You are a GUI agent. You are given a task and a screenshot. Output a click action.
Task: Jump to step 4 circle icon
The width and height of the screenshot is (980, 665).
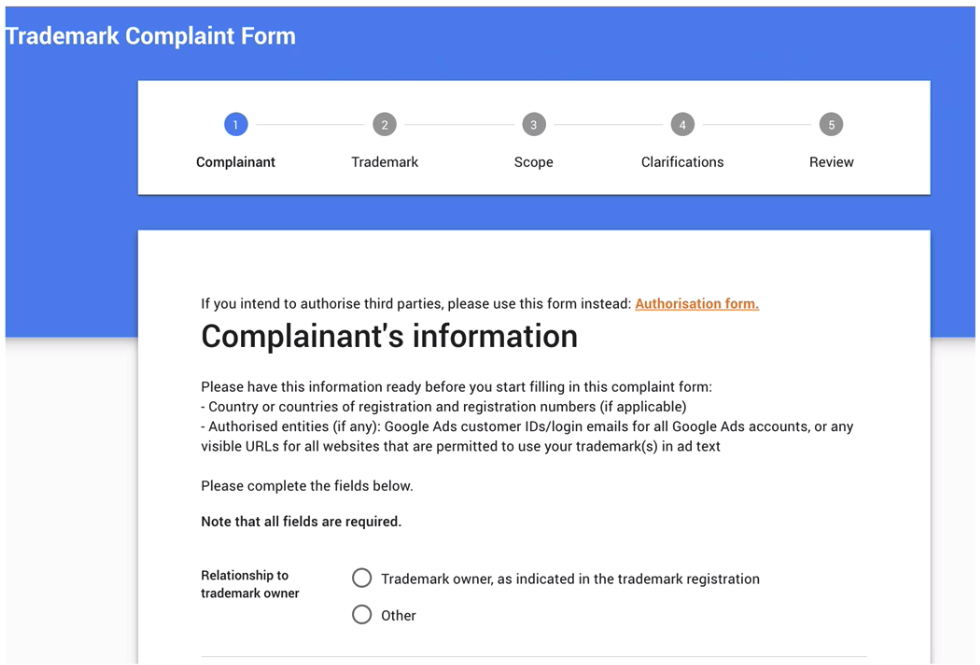[682, 124]
